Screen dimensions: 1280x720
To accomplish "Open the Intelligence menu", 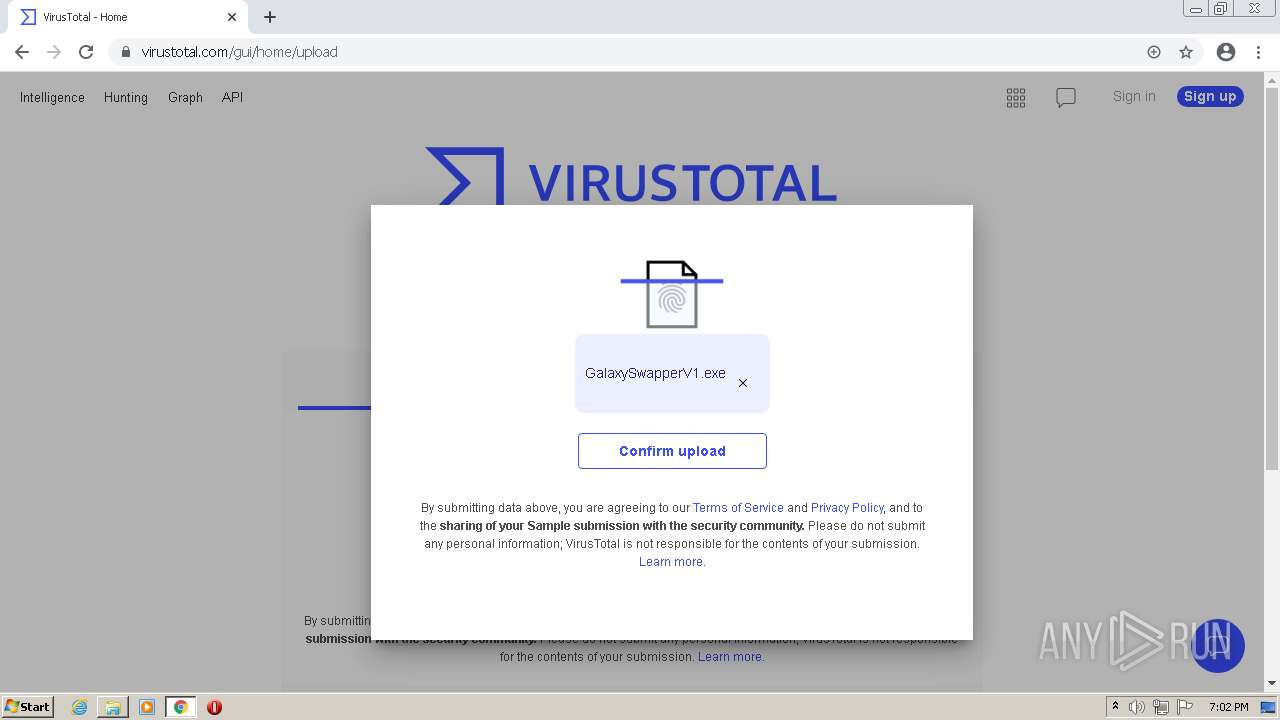I will pyautogui.click(x=52, y=97).
